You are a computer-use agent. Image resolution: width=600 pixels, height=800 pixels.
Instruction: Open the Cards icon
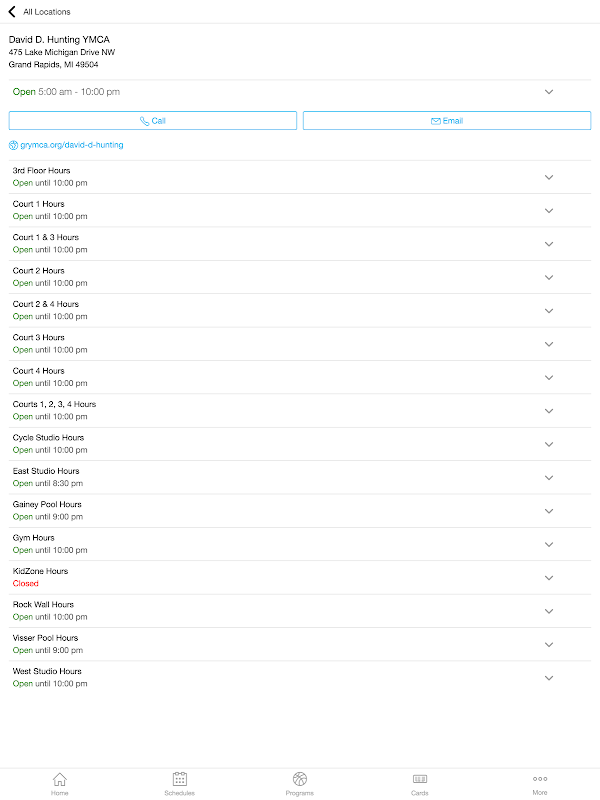pyautogui.click(x=420, y=779)
